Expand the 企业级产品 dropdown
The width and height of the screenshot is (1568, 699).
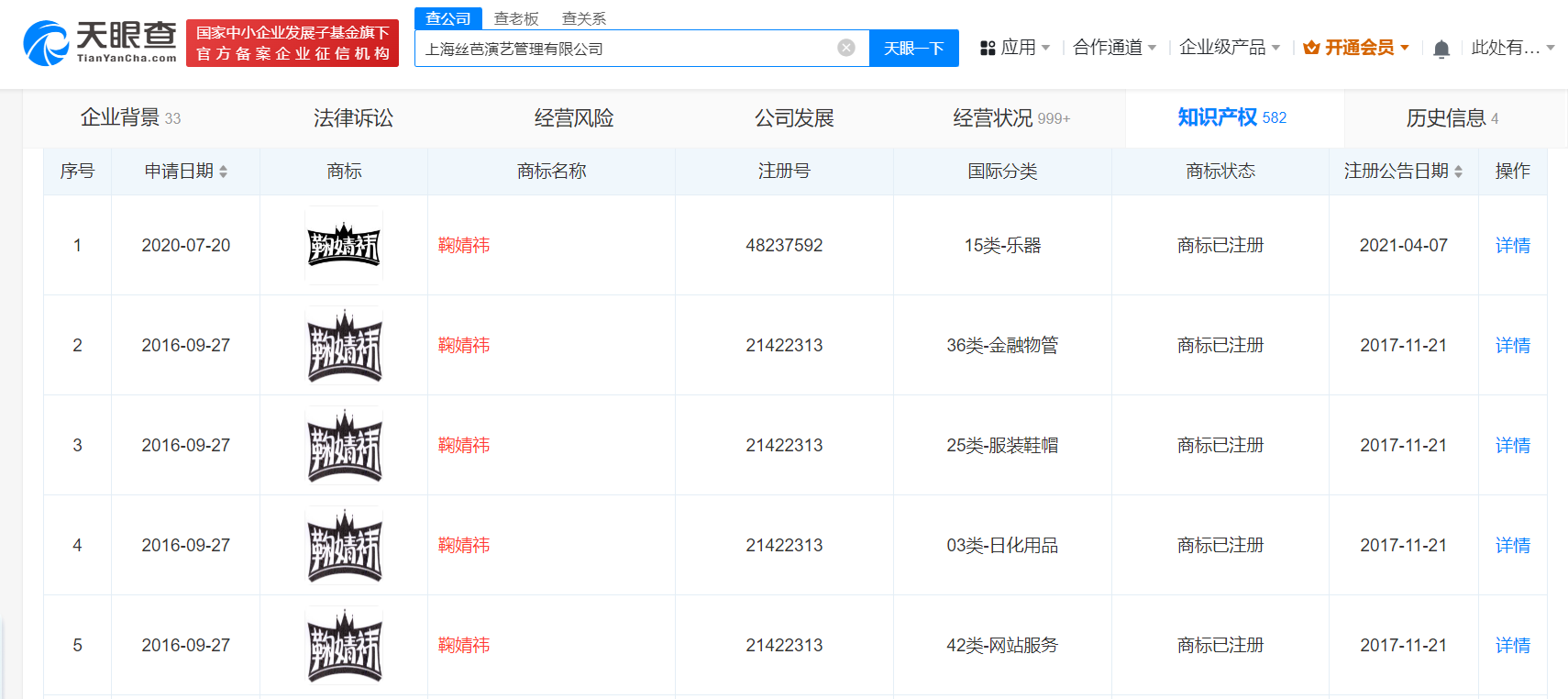click(1229, 48)
